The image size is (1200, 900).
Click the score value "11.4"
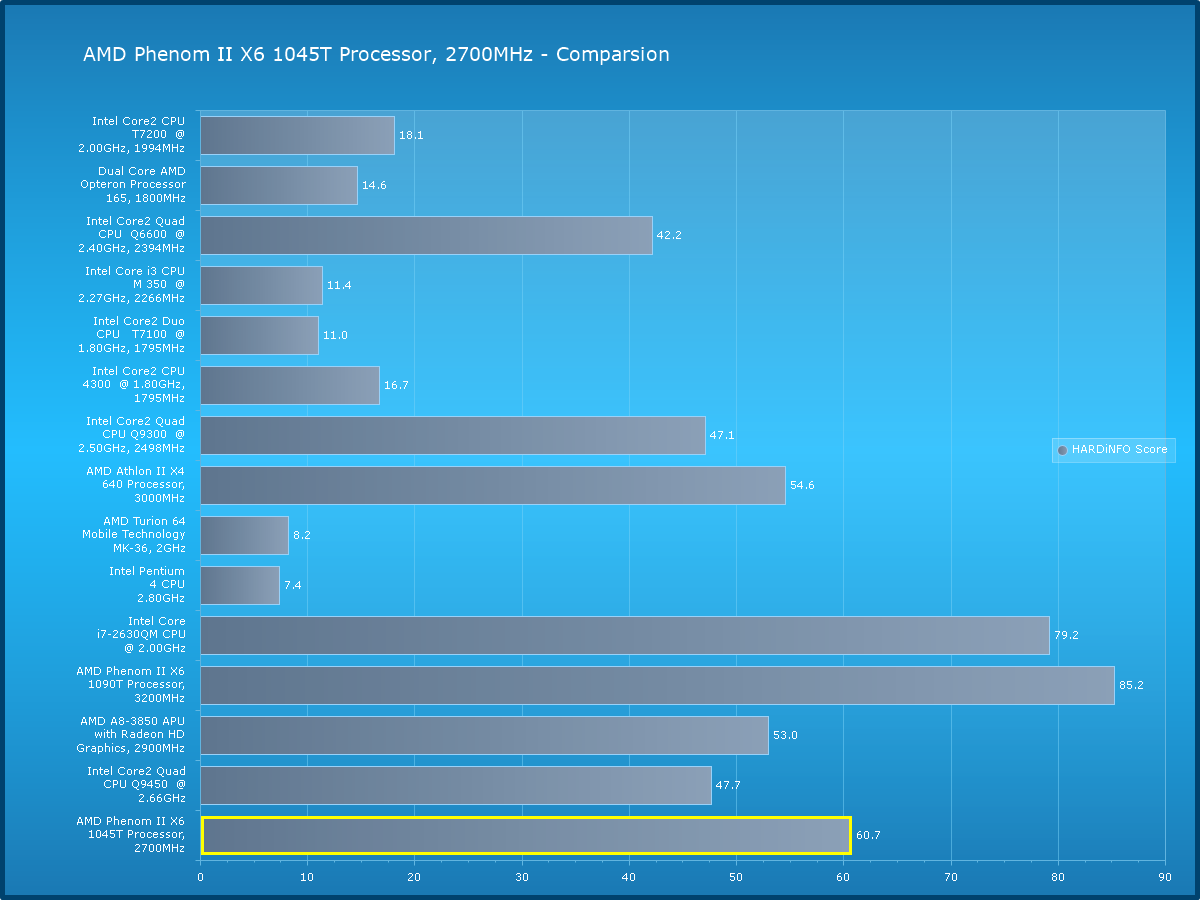pos(339,285)
